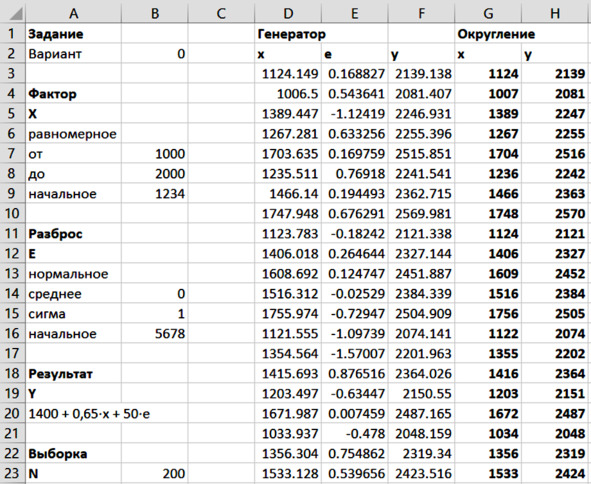Click the Генератор header cell

tap(288, 34)
